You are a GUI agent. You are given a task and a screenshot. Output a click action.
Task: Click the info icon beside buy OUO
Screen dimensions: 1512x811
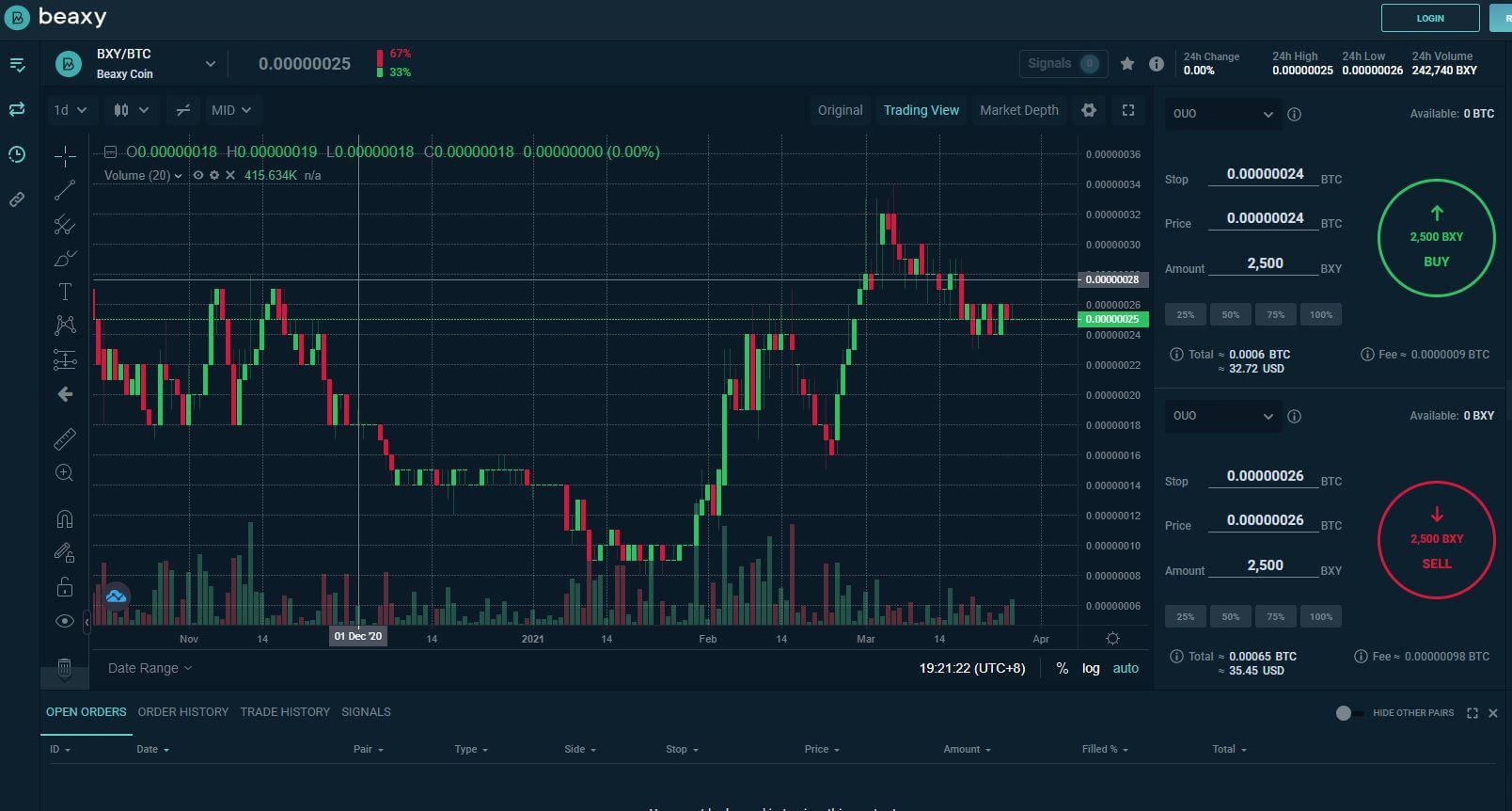(x=1294, y=114)
